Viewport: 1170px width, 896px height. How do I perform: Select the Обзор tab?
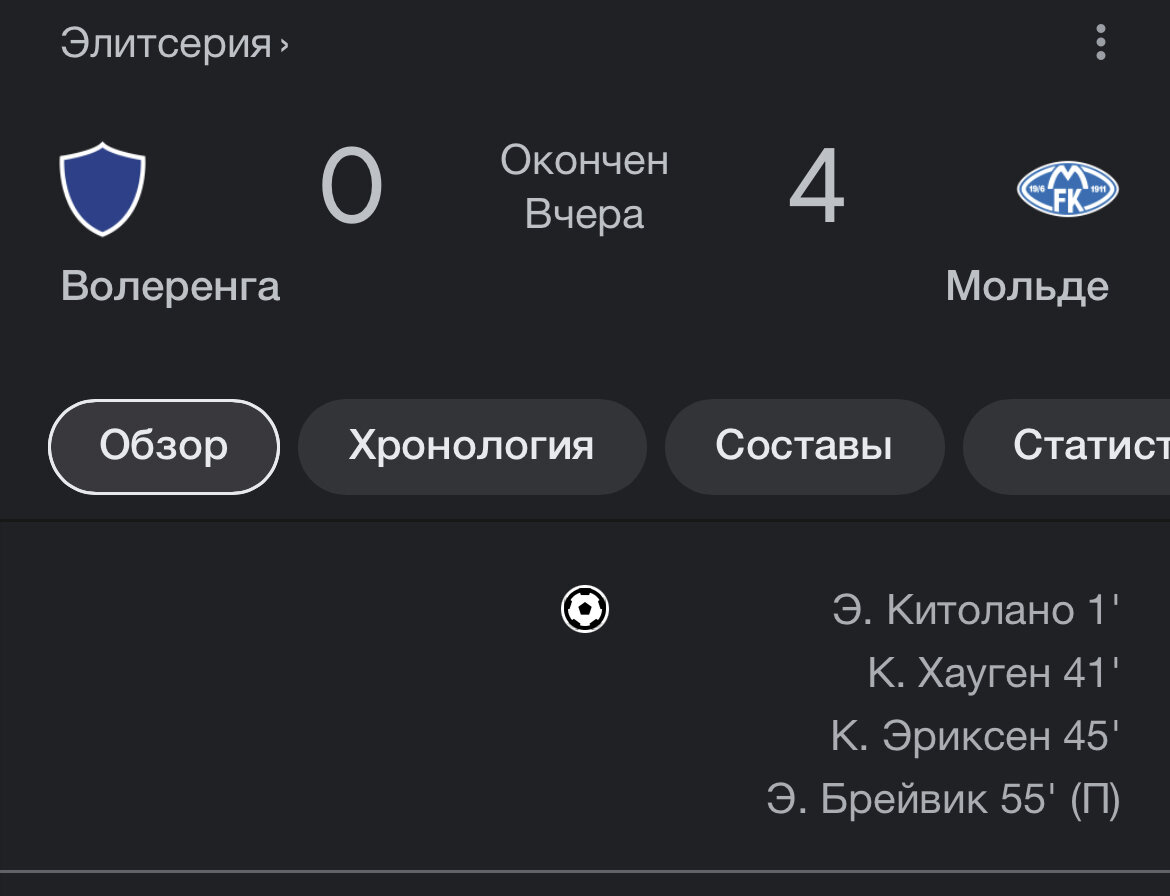point(164,446)
